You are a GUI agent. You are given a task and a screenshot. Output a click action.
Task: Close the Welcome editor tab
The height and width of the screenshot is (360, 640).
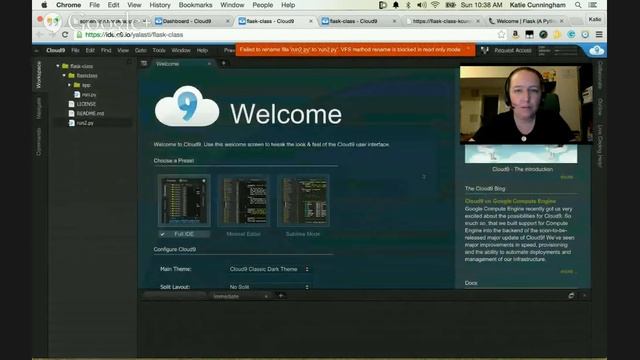[209, 64]
